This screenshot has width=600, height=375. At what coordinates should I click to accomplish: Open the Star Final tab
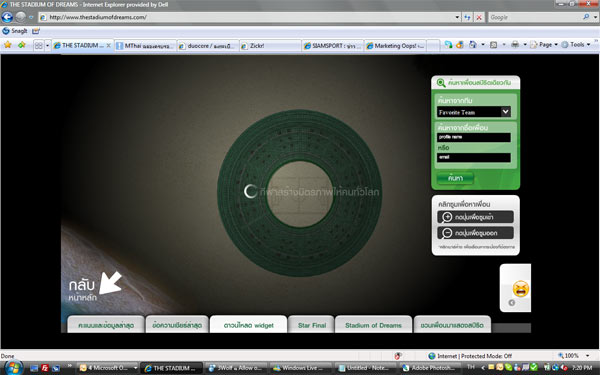(x=311, y=325)
